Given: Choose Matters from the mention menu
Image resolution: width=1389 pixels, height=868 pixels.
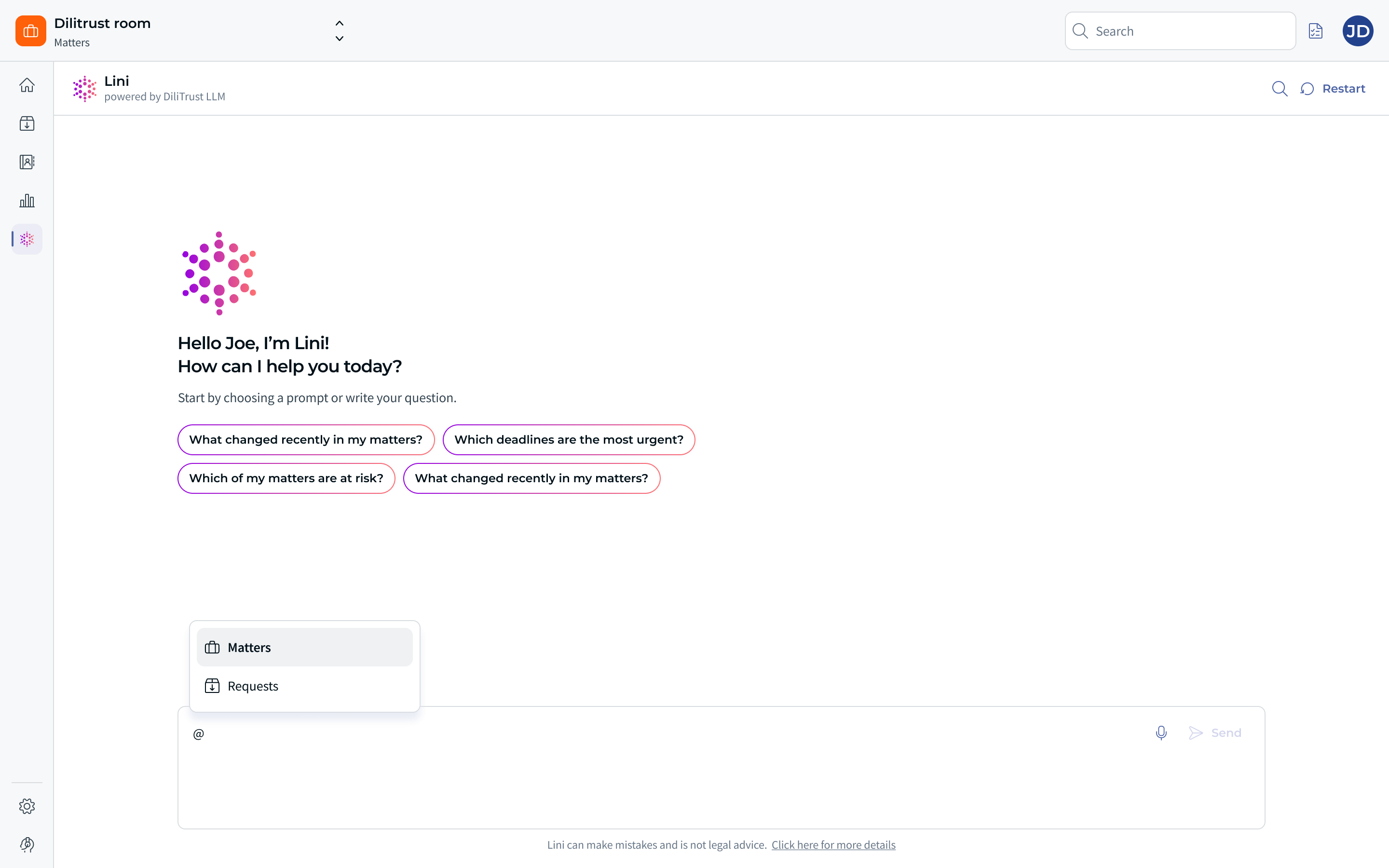Looking at the screenshot, I should 304,647.
